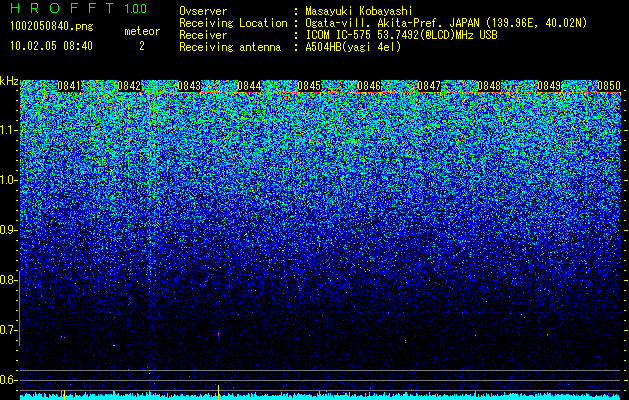
Task: Click the yellow meteor marker below 0843
Action: (219, 392)
